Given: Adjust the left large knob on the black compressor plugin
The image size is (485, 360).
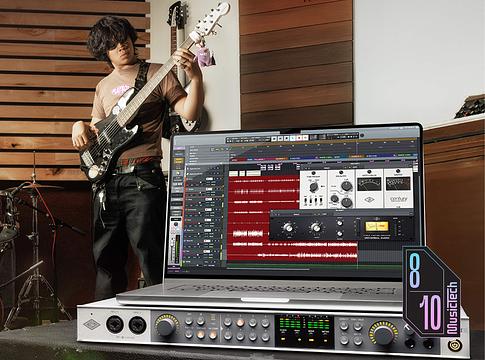Looking at the screenshot, I should (x=288, y=228).
